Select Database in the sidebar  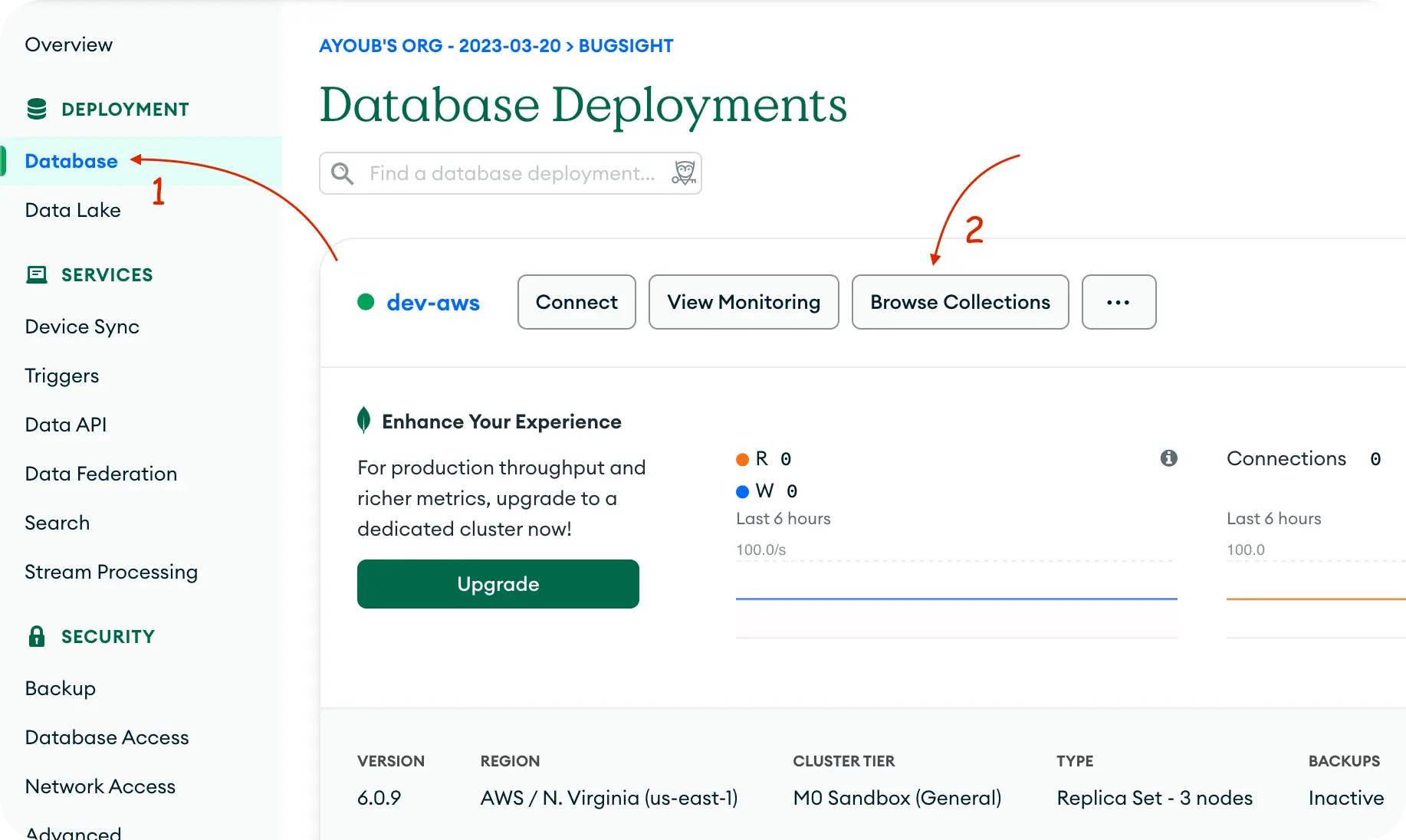(x=71, y=161)
